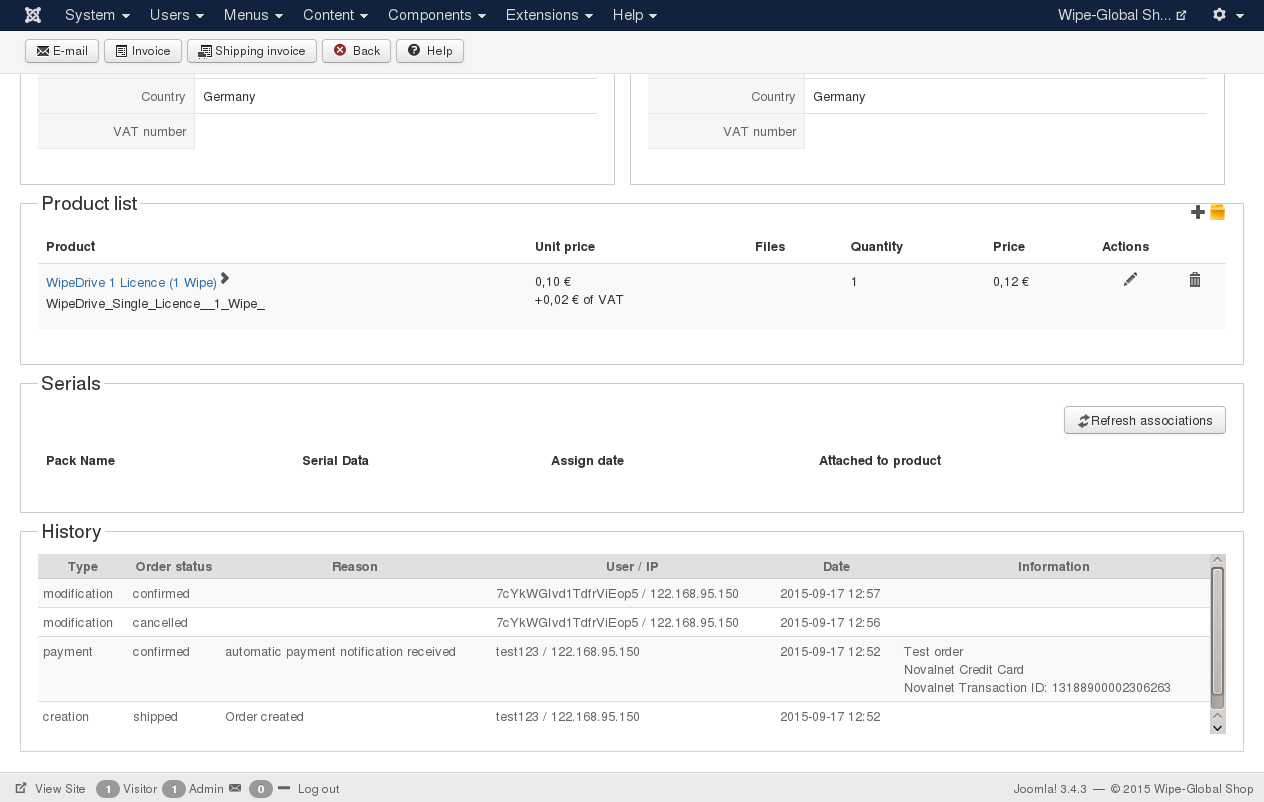This screenshot has height=802, width=1264.
Task: Edit the WipeDrive product row with pencil
Action: (x=1130, y=280)
